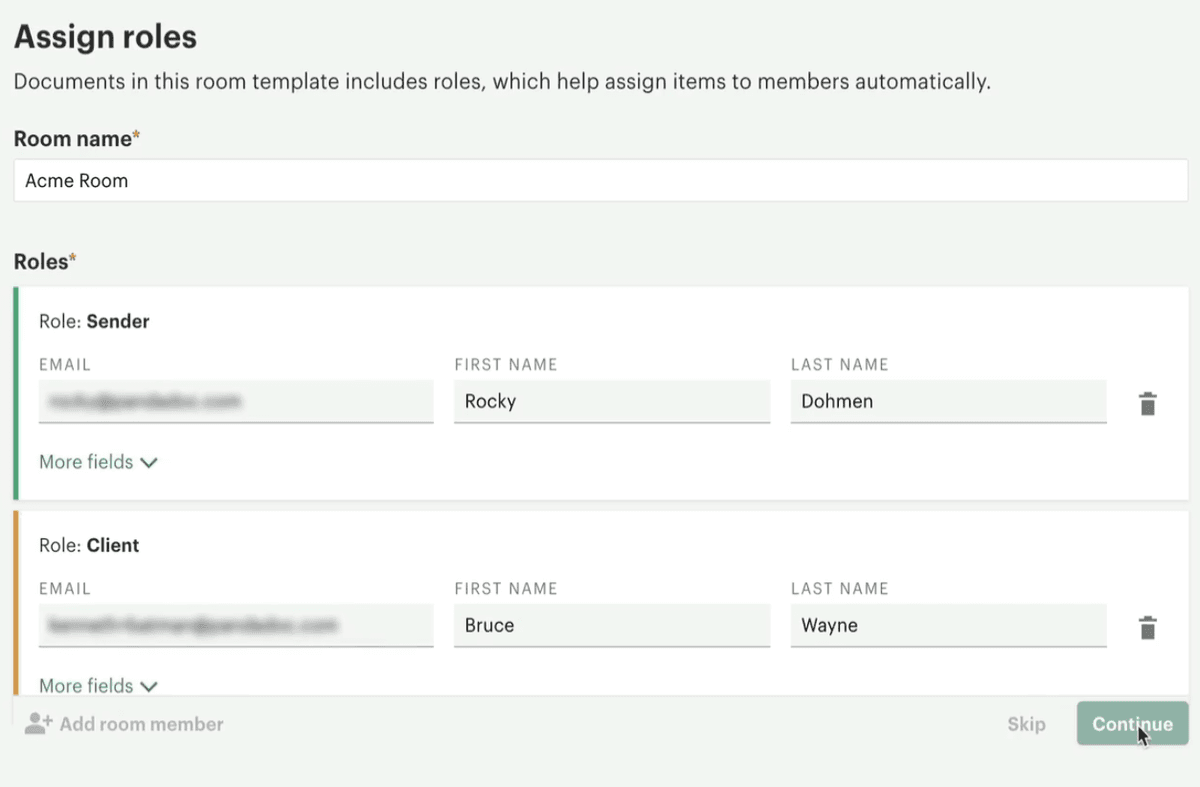Click the chevron arrow beside Client's More fields
1200x787 pixels.
[x=150, y=686]
